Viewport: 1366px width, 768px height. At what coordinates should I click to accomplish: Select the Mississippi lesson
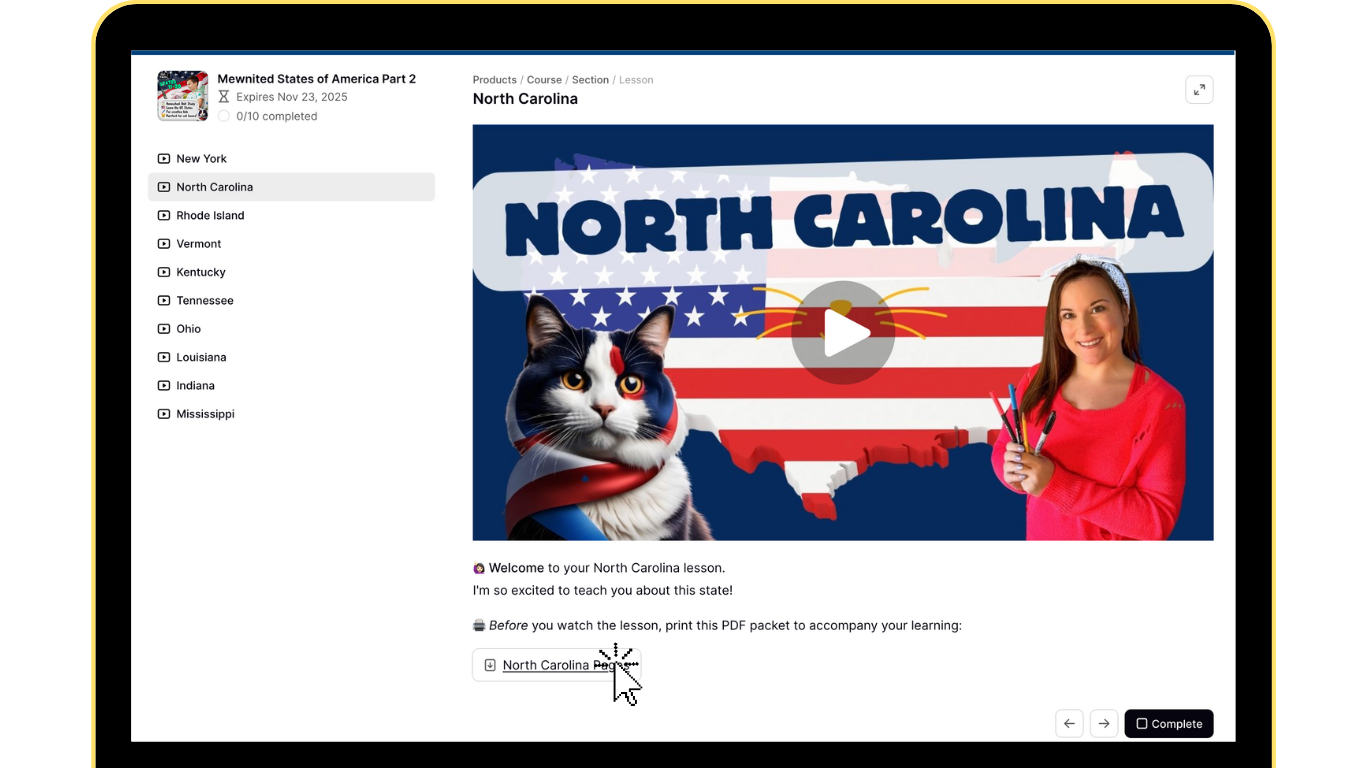(205, 414)
